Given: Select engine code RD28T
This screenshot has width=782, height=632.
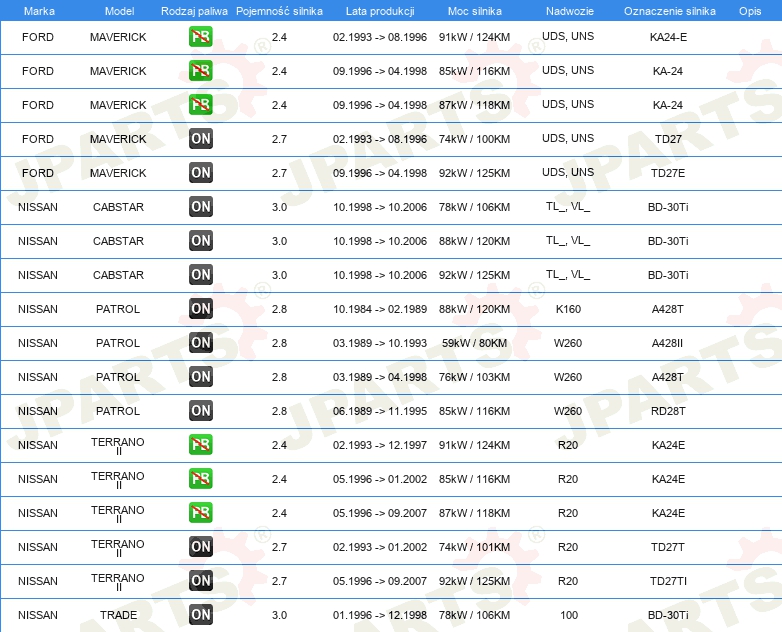Looking at the screenshot, I should pyautogui.click(x=668, y=411).
